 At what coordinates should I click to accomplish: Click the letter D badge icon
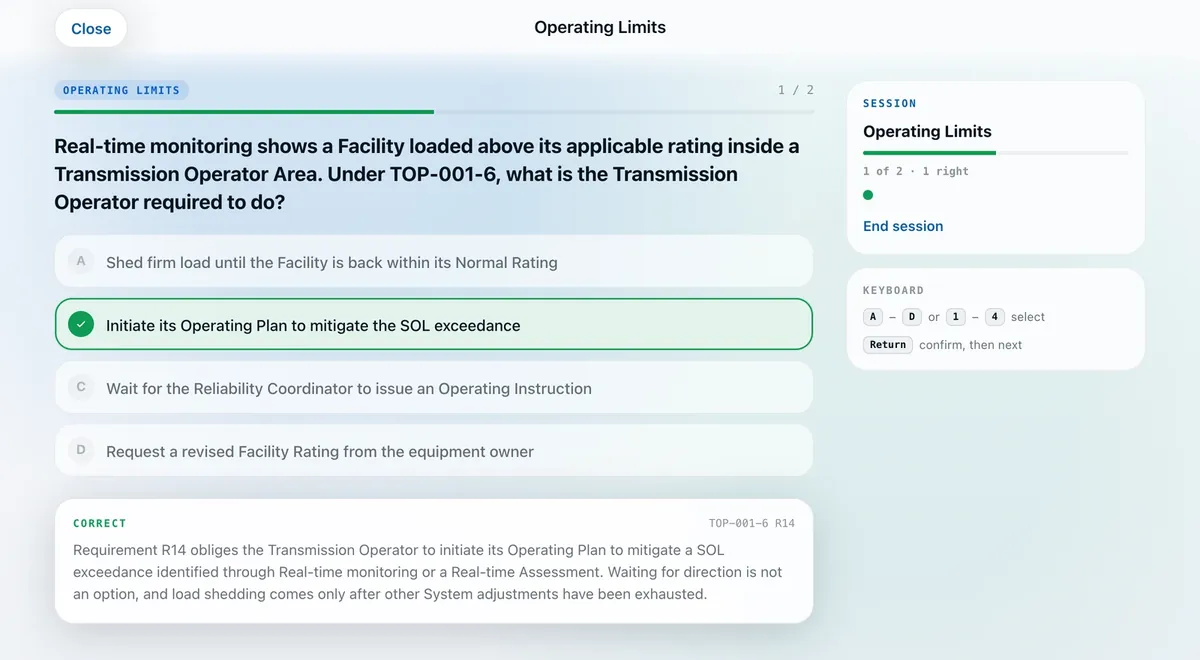pyautogui.click(x=81, y=450)
